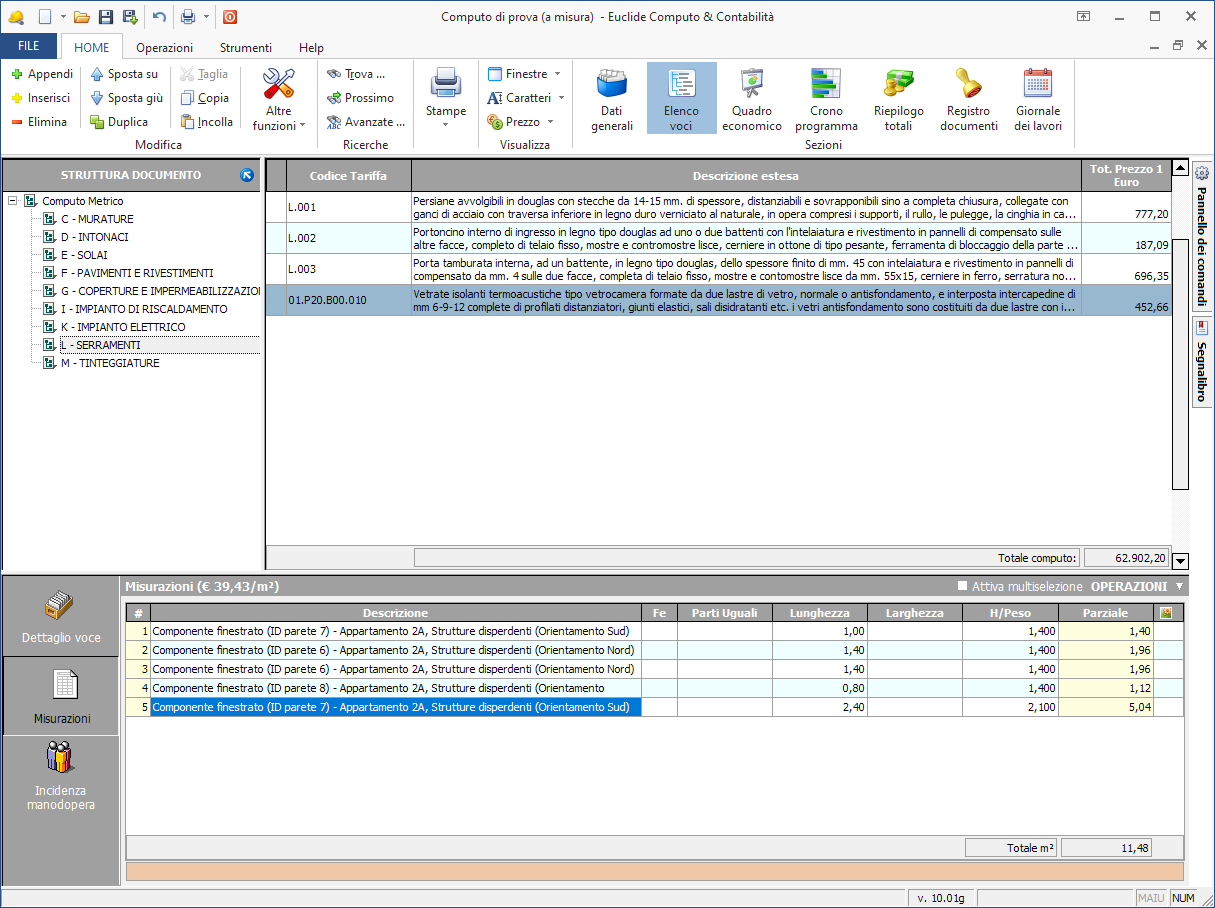Enable the Attiva multiselezione checkbox

(963, 587)
